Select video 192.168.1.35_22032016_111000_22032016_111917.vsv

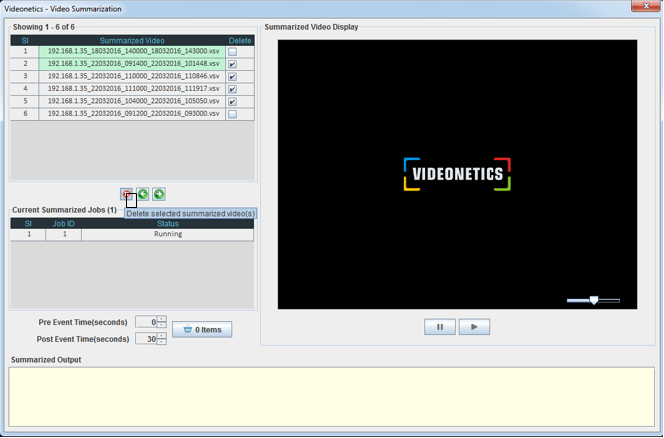(x=132, y=89)
